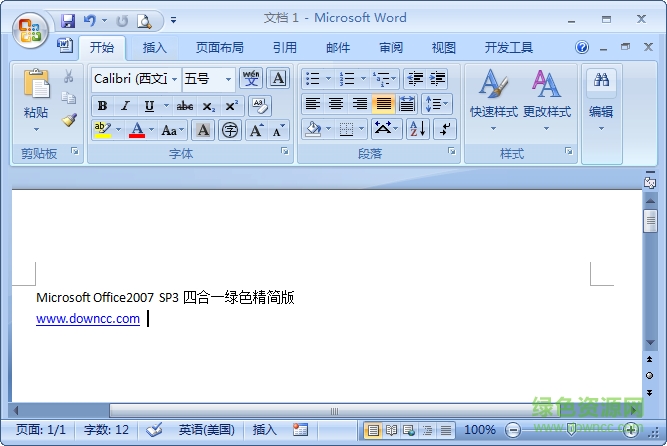Open the font dialog launcher in 字体 group

(x=285, y=152)
